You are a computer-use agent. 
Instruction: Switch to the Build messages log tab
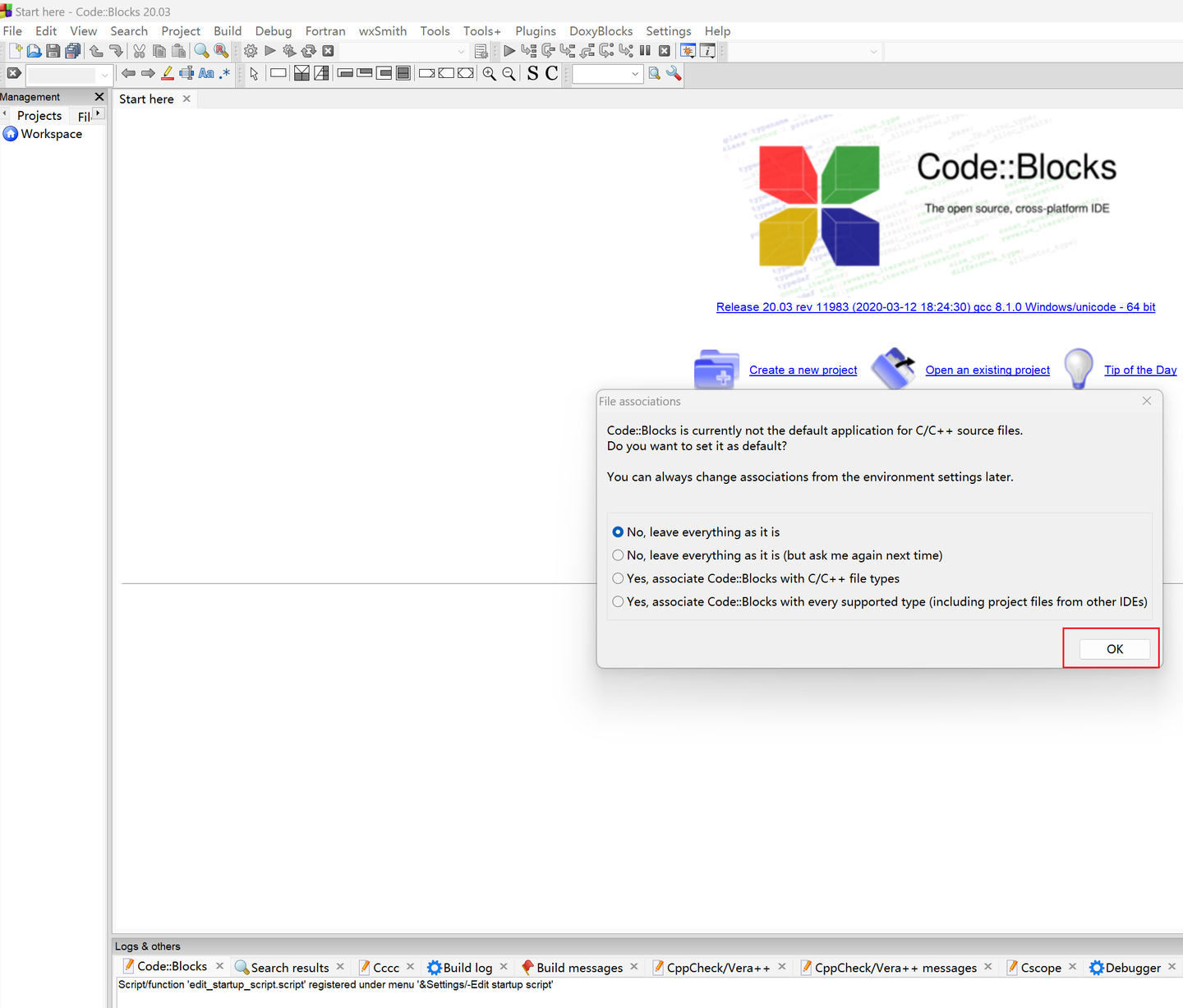click(x=579, y=967)
